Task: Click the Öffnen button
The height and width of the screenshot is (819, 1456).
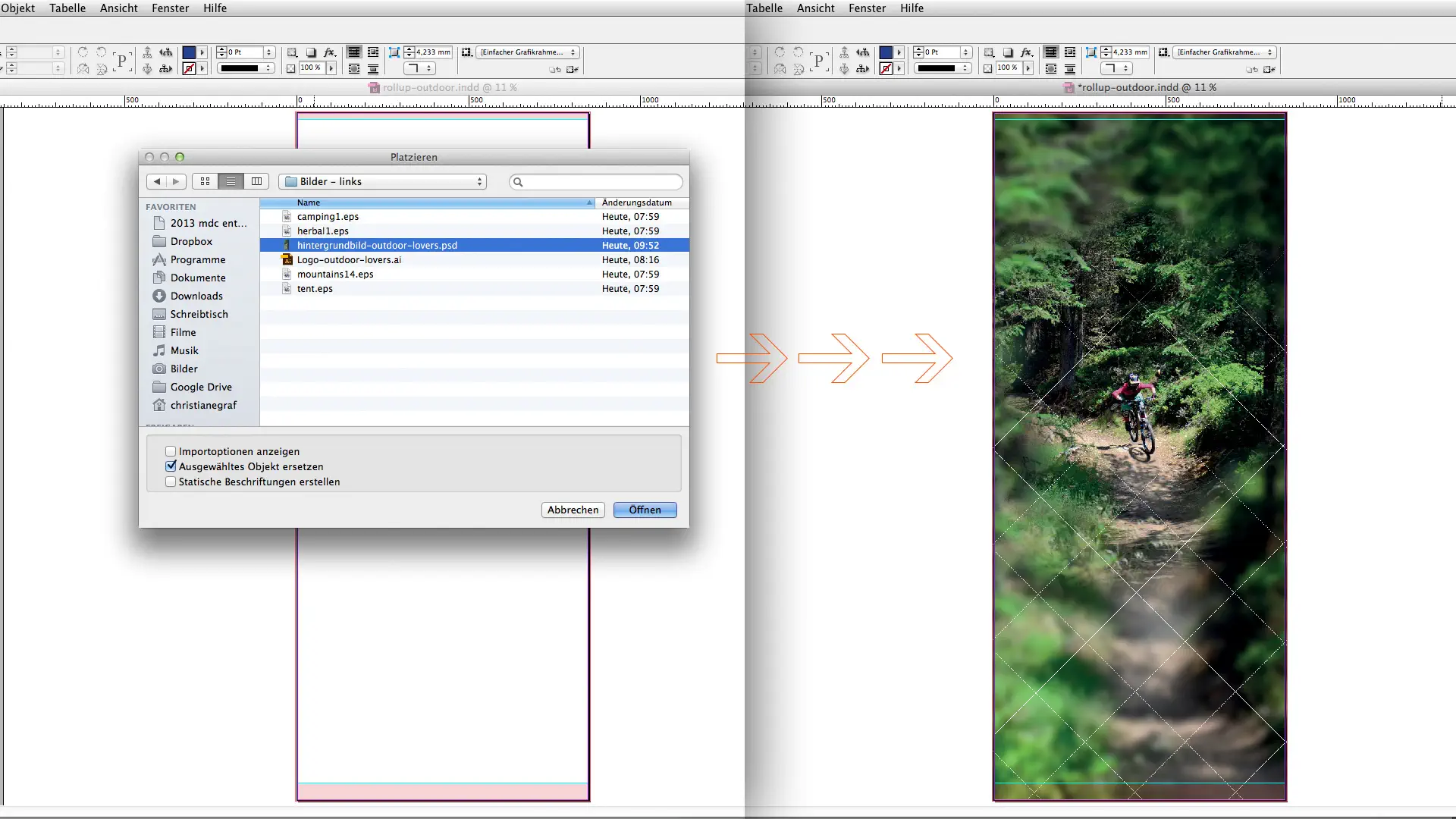Action: [645, 510]
